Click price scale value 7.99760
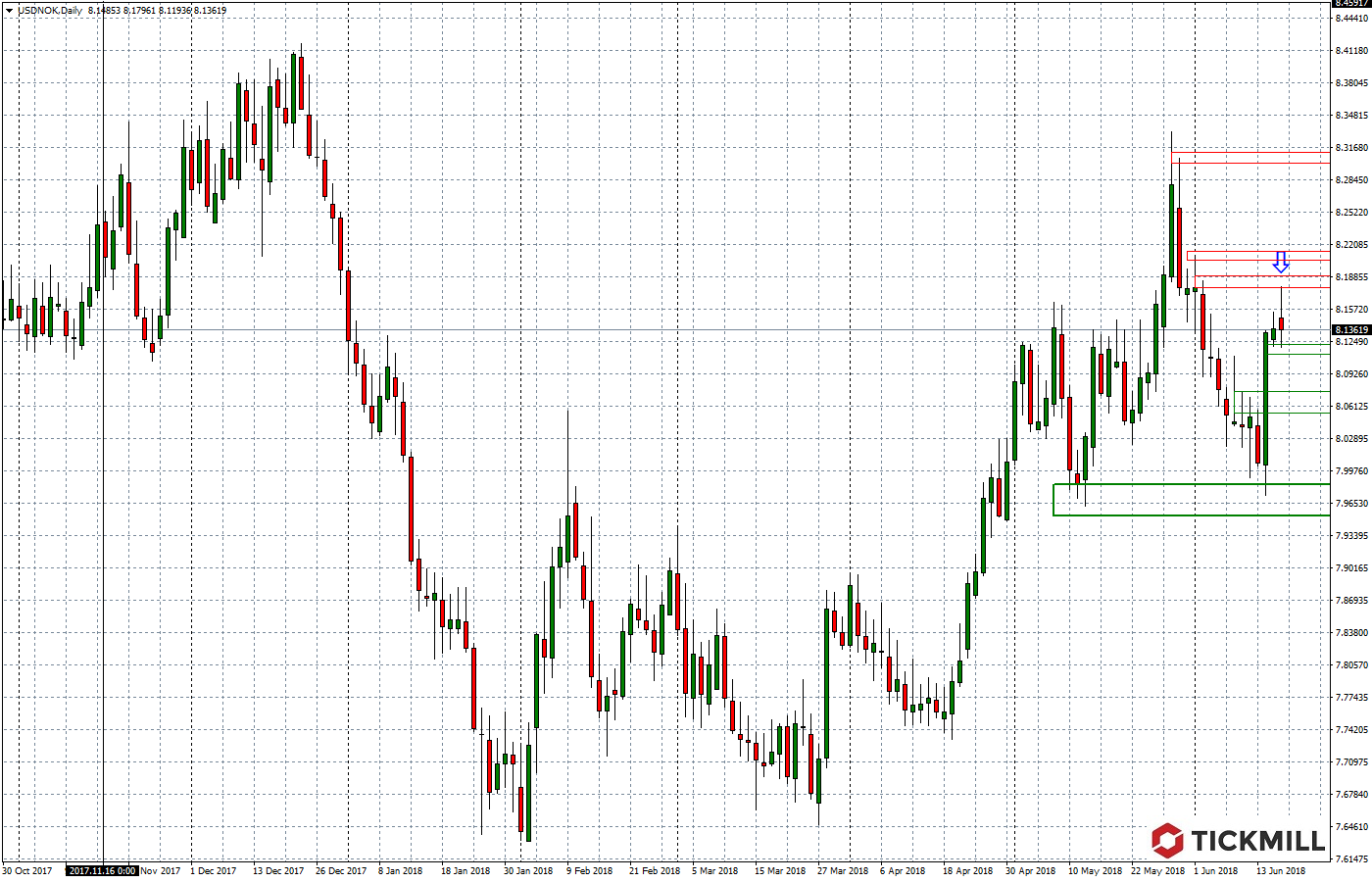 (x=1351, y=471)
